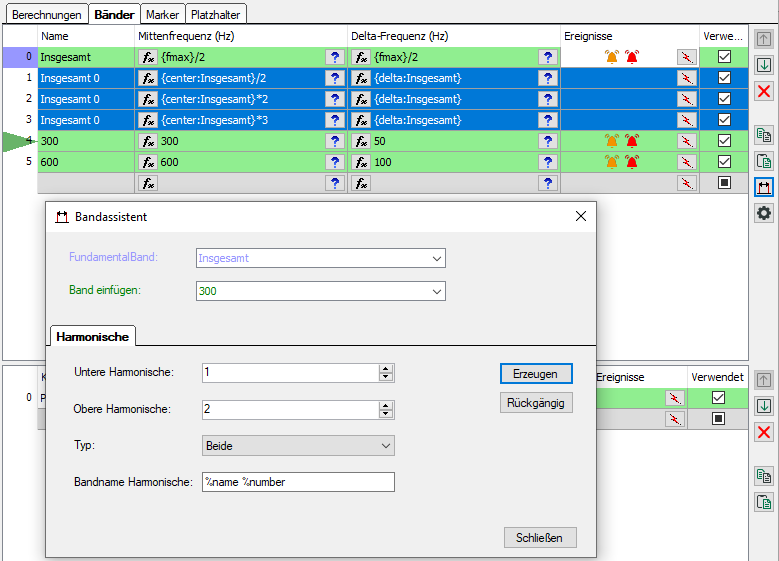
Task: Decrease Untere Harmonische value
Action: tap(386, 377)
